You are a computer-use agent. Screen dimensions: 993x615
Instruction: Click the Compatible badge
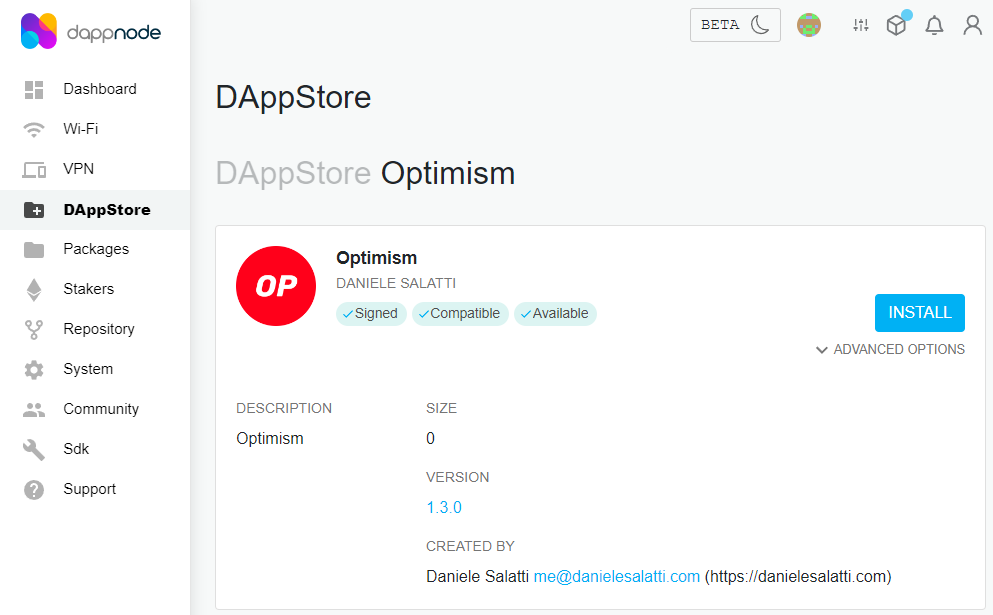pos(460,314)
